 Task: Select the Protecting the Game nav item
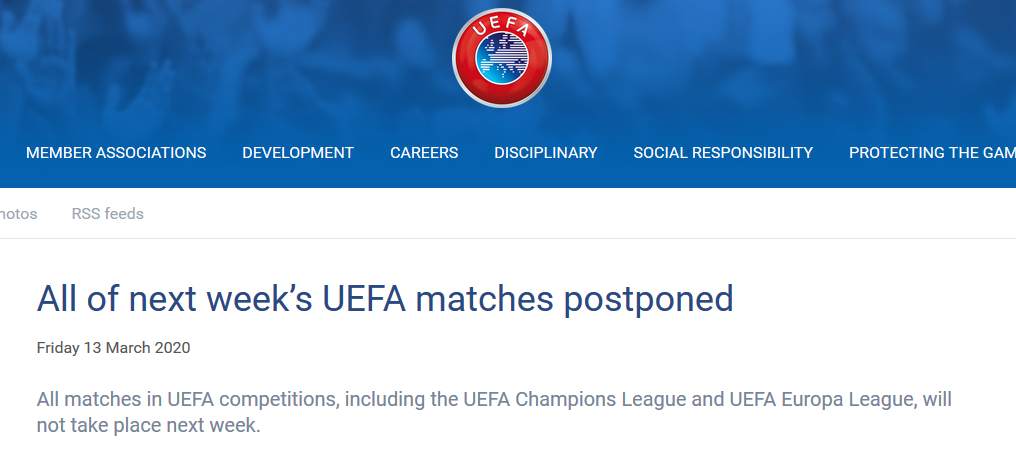[x=932, y=153]
